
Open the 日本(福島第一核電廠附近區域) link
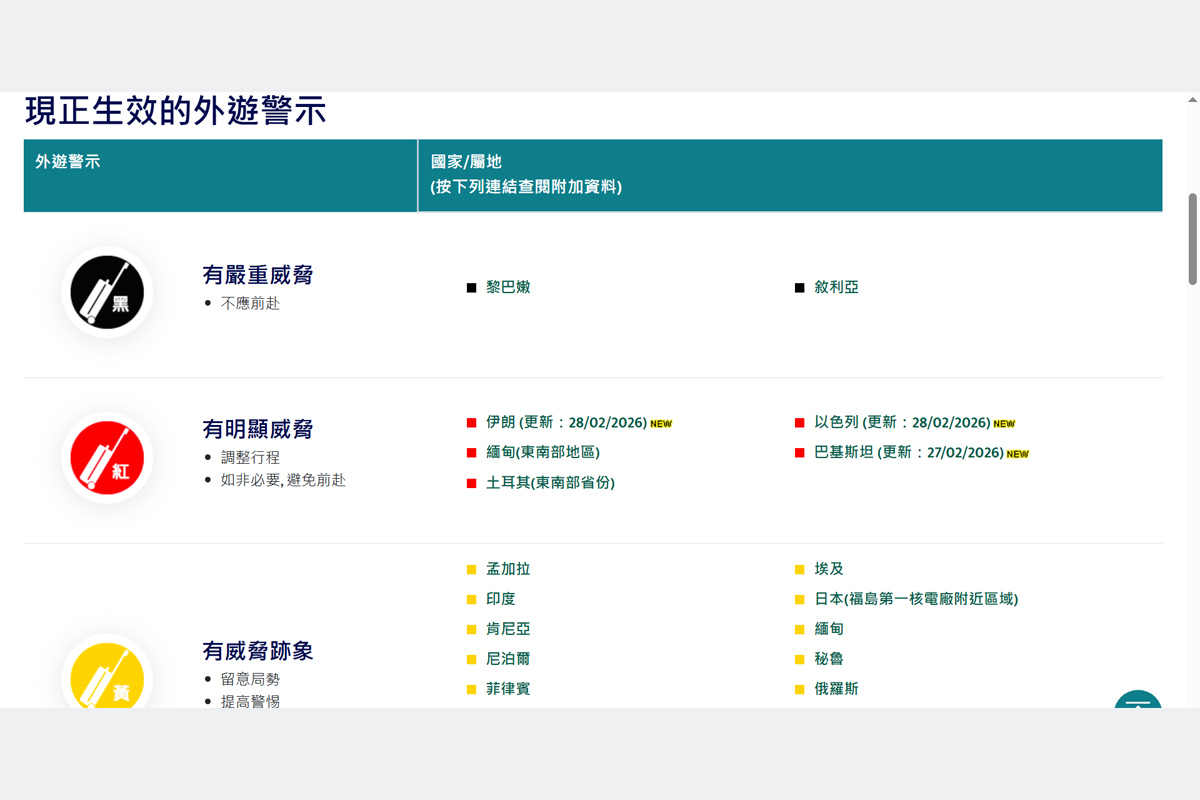[x=916, y=599]
